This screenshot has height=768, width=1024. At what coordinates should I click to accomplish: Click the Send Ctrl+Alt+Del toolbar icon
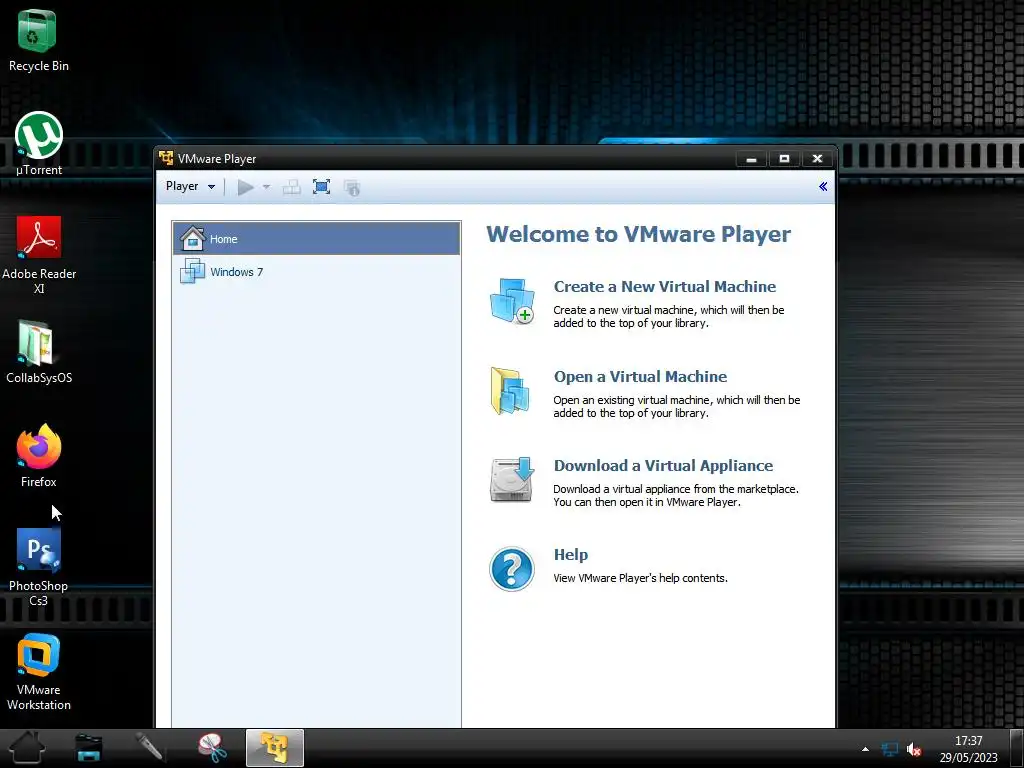pyautogui.click(x=291, y=187)
